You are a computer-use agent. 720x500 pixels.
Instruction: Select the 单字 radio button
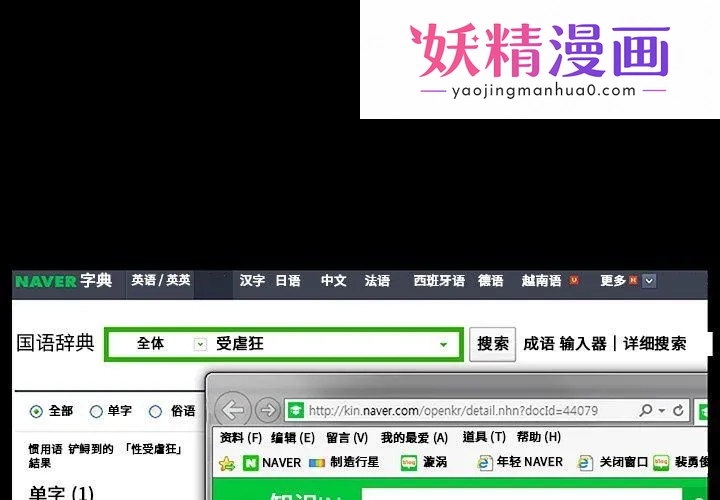96,411
